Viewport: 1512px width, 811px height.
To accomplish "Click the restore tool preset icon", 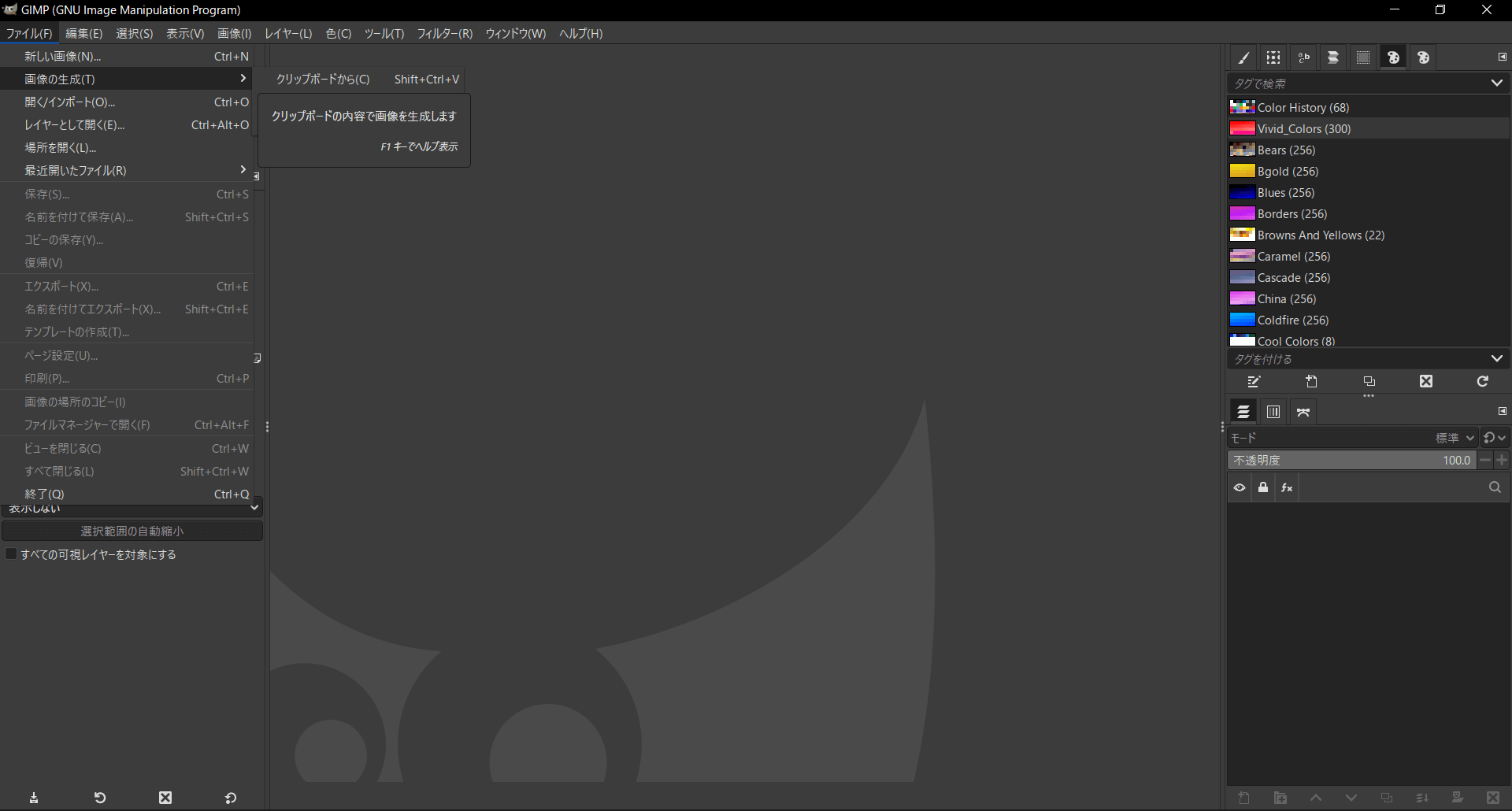I will click(x=100, y=798).
